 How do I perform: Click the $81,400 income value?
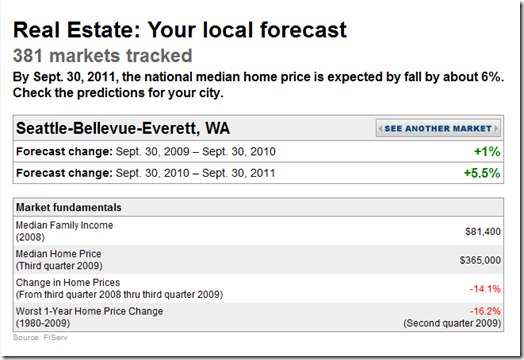[x=483, y=232]
